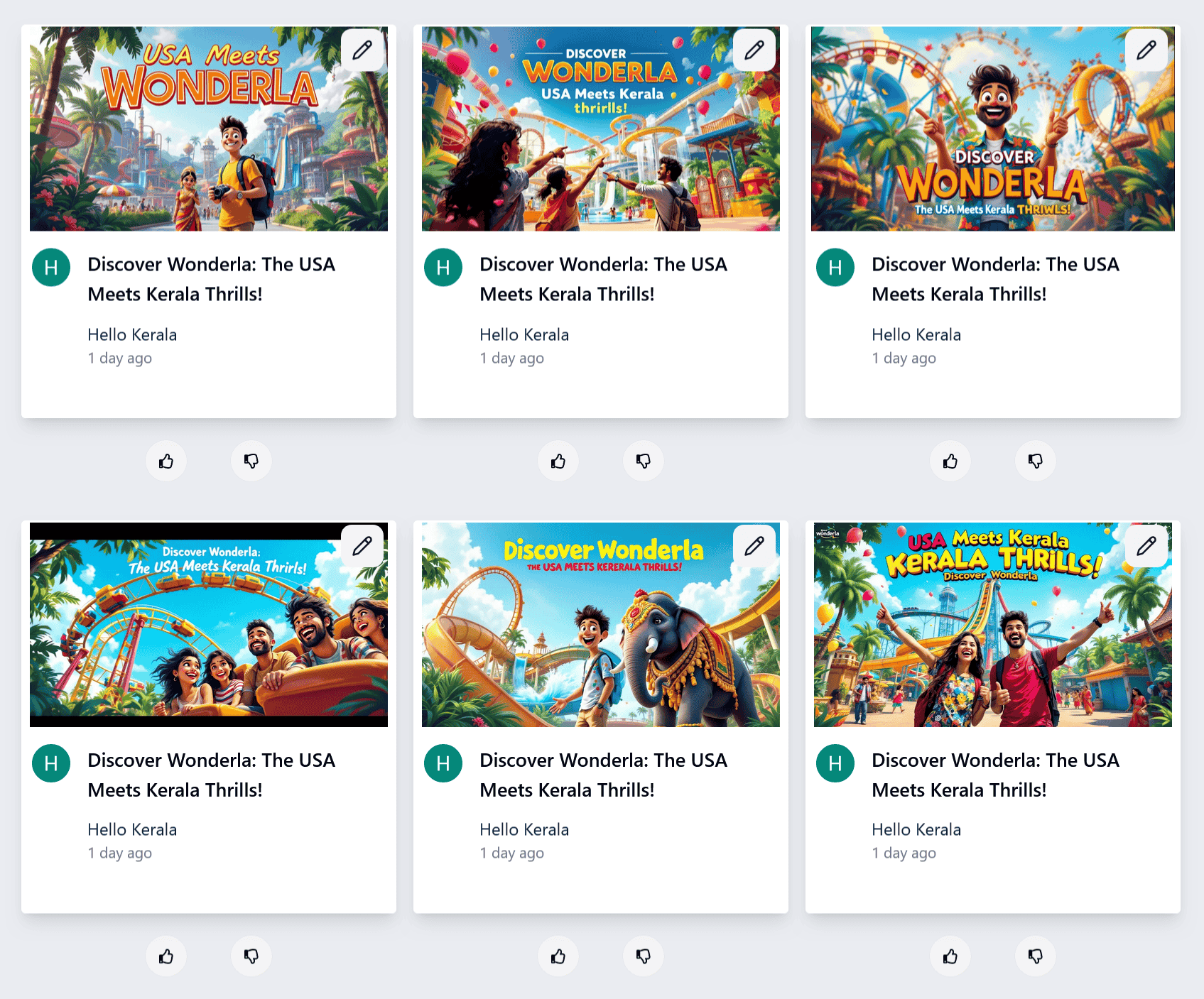Viewport: 1204px width, 999px height.
Task: Click title text of bearded man 'THRIWLS' card
Action: [x=996, y=279]
